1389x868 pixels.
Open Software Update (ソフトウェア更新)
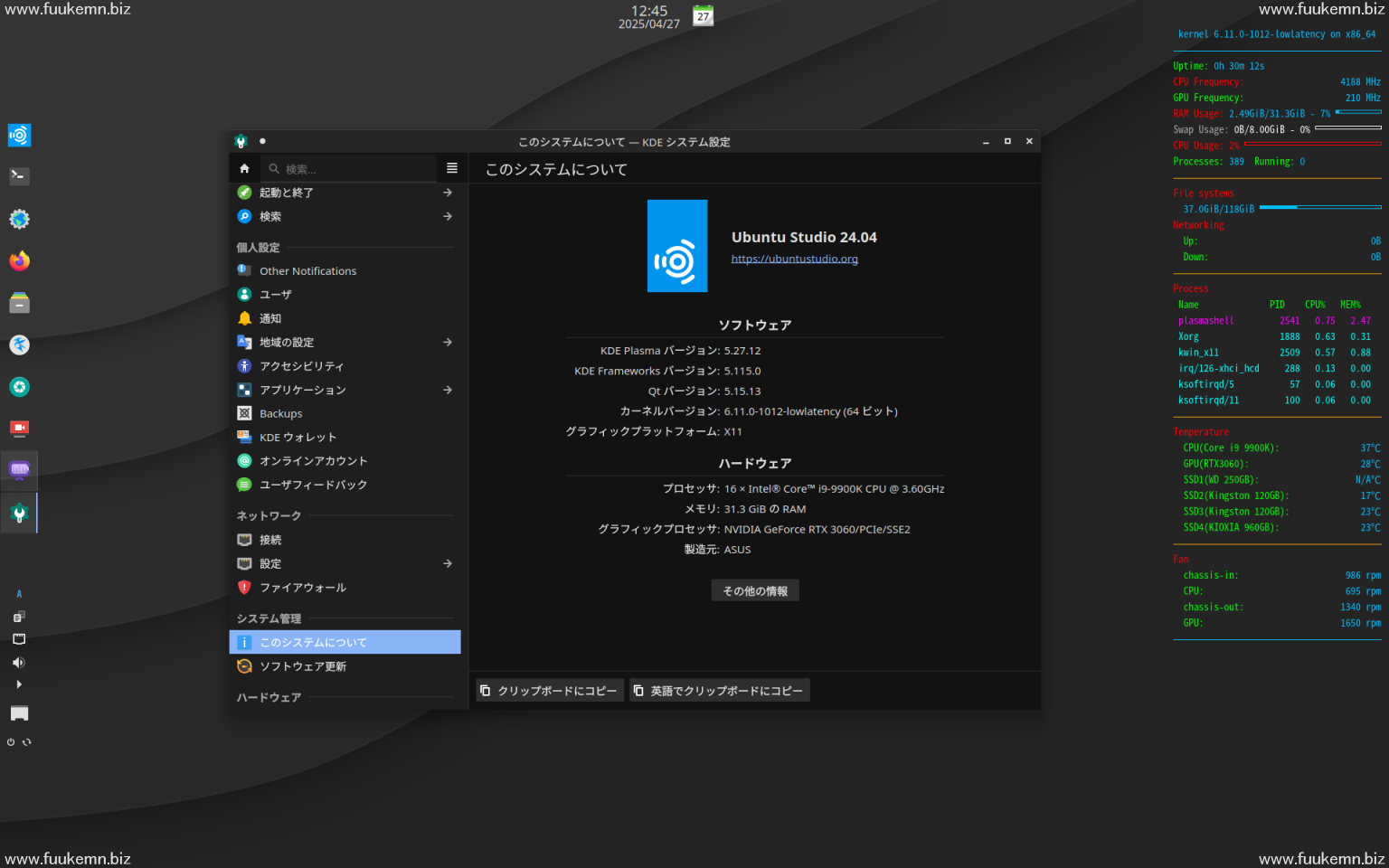coord(345,666)
